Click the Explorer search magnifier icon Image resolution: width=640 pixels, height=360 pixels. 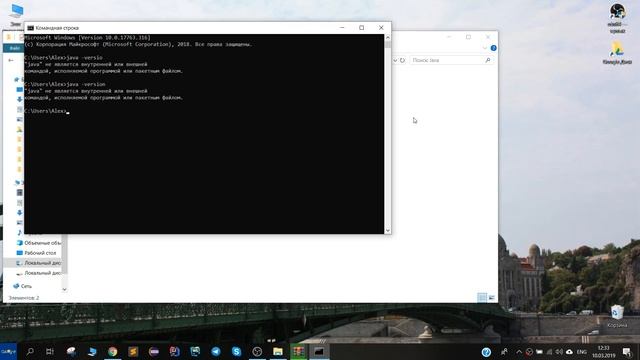487,60
